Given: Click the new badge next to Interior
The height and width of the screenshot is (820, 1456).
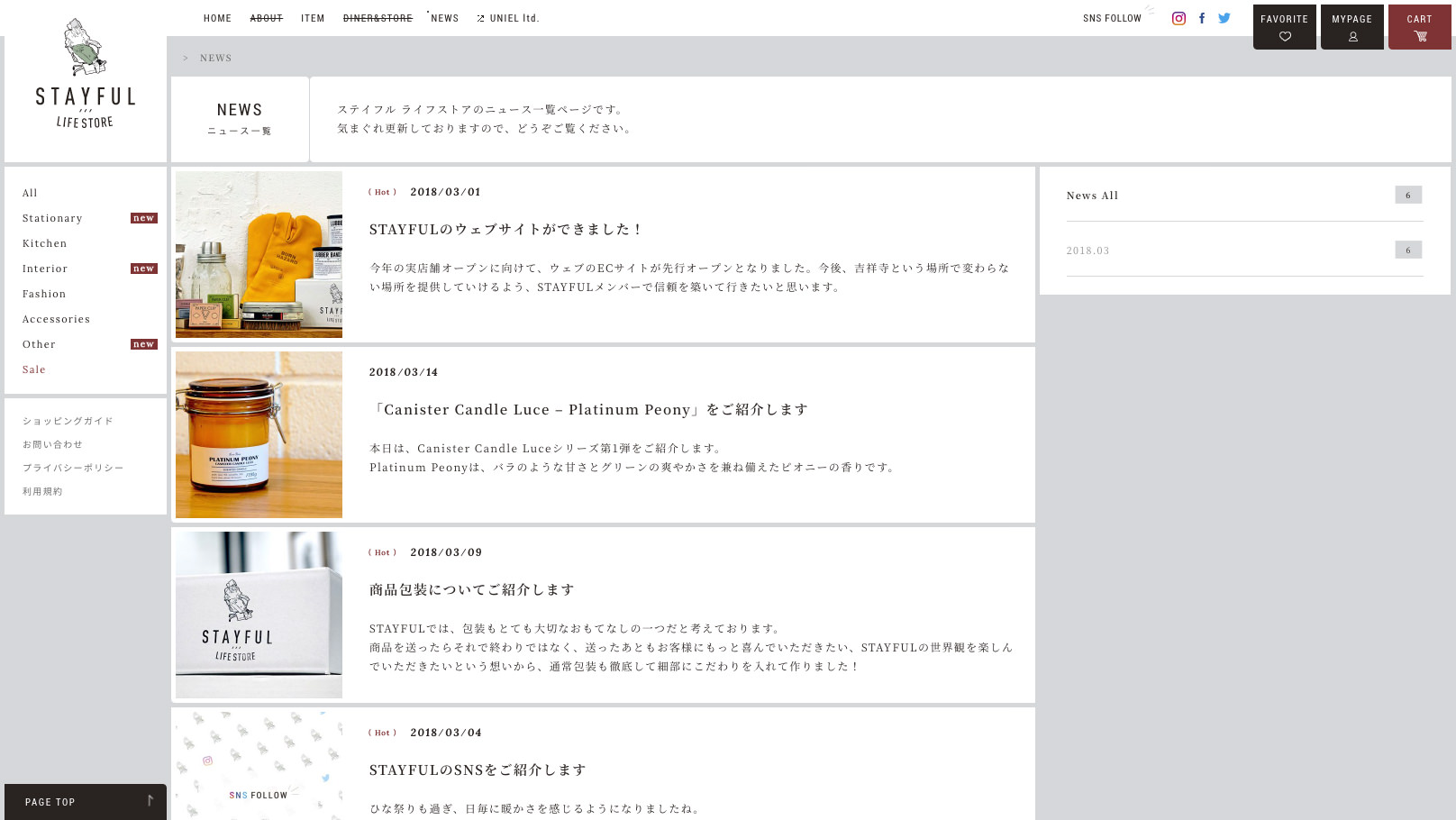Looking at the screenshot, I should point(144,269).
